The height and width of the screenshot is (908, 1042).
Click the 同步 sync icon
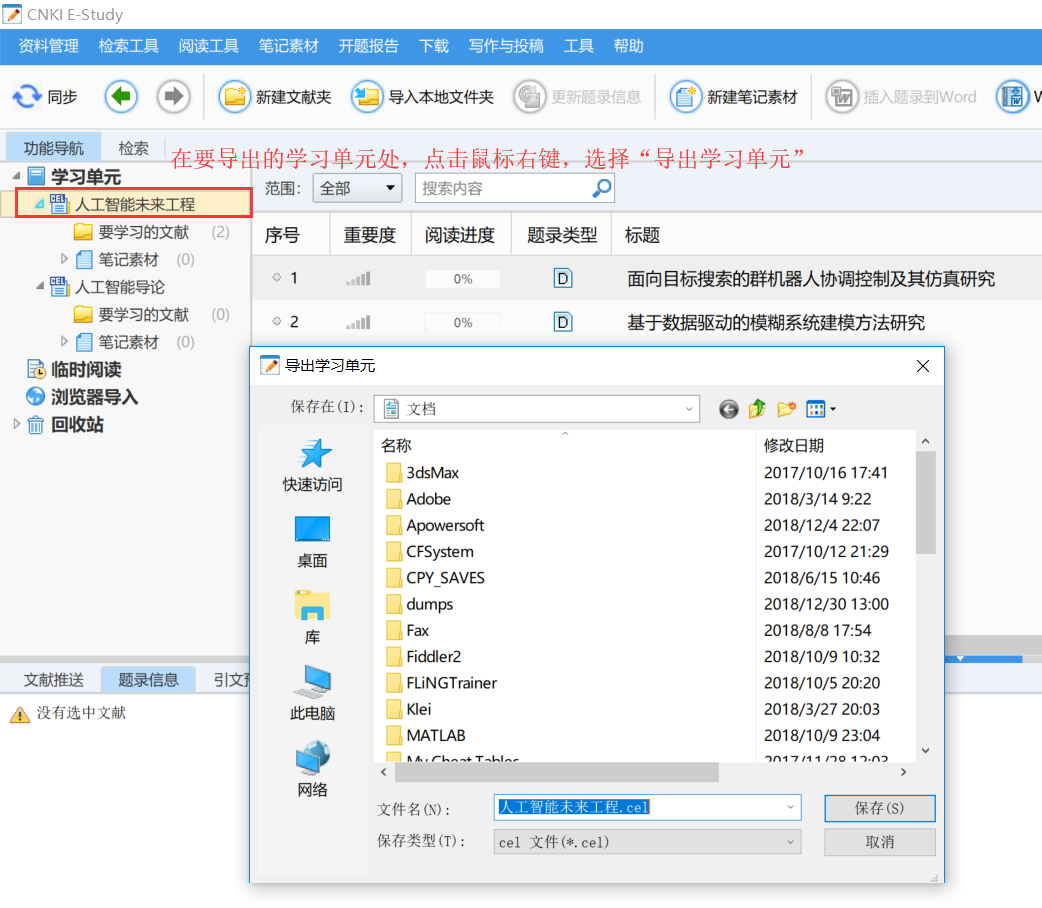point(28,96)
